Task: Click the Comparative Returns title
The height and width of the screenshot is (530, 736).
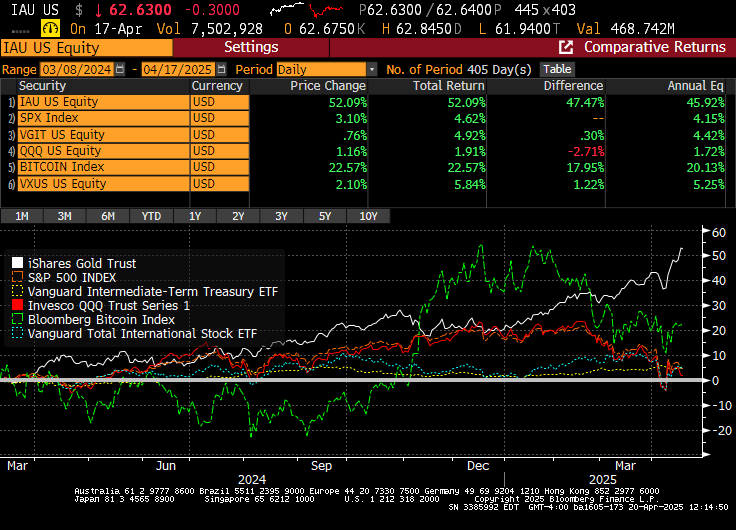Action: (655, 47)
